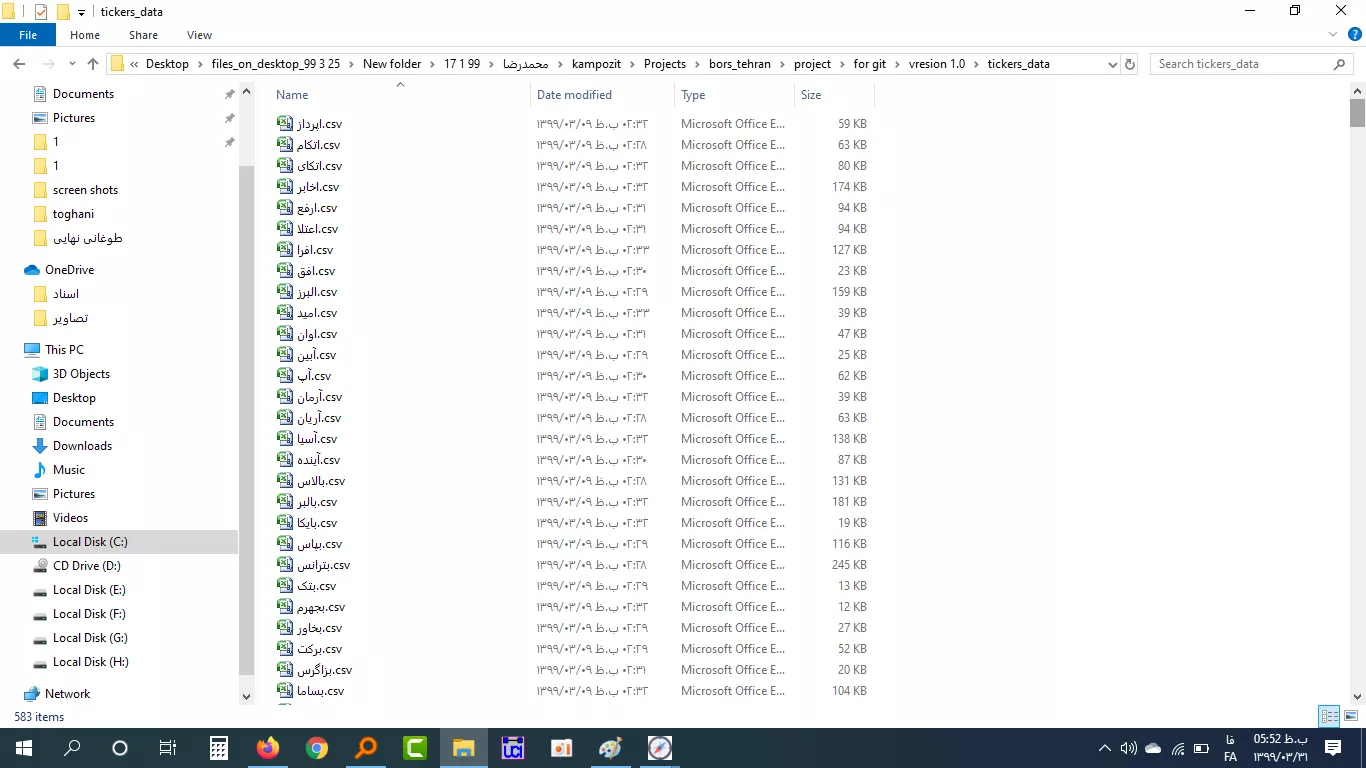
Task: Open the recent locations dropdown arrow
Action: pyautogui.click(x=72, y=64)
